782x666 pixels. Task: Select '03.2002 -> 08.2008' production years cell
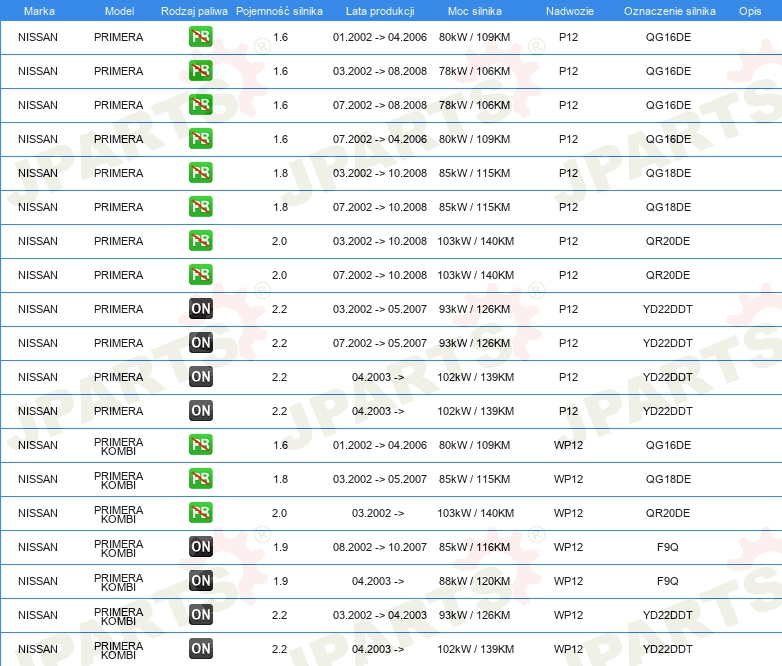pyautogui.click(x=380, y=71)
